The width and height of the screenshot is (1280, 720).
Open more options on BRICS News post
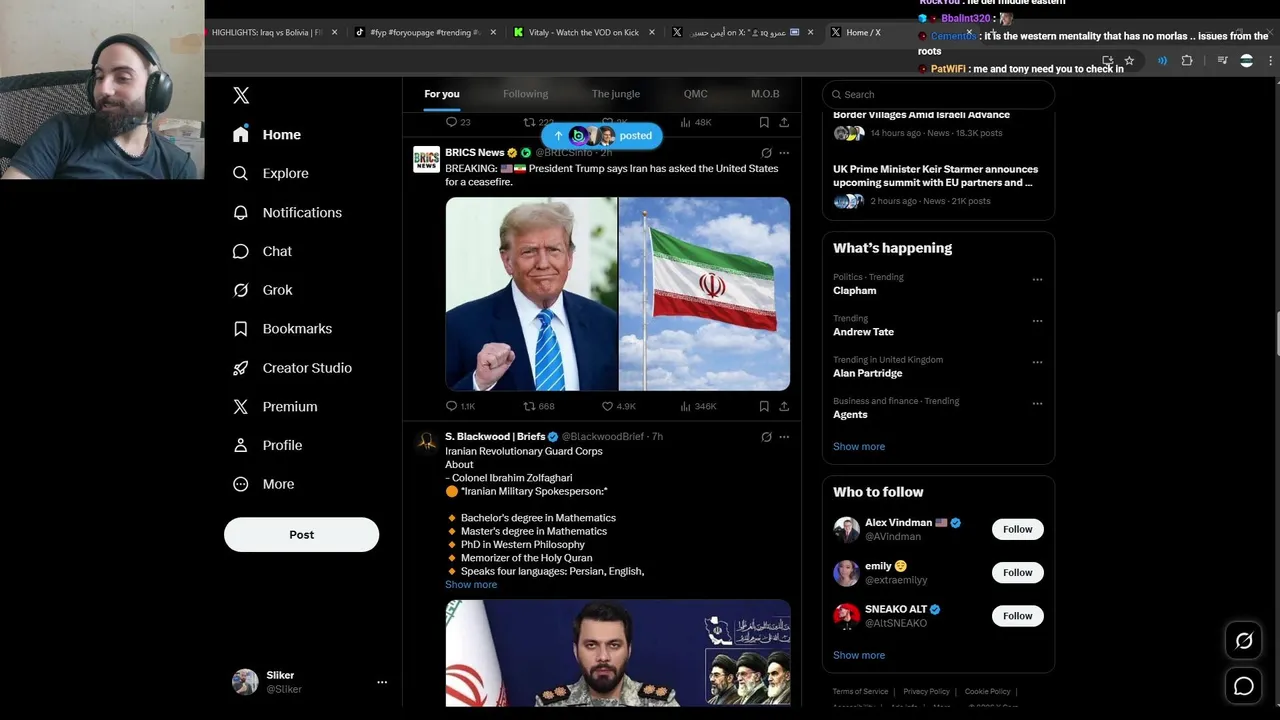[784, 153]
